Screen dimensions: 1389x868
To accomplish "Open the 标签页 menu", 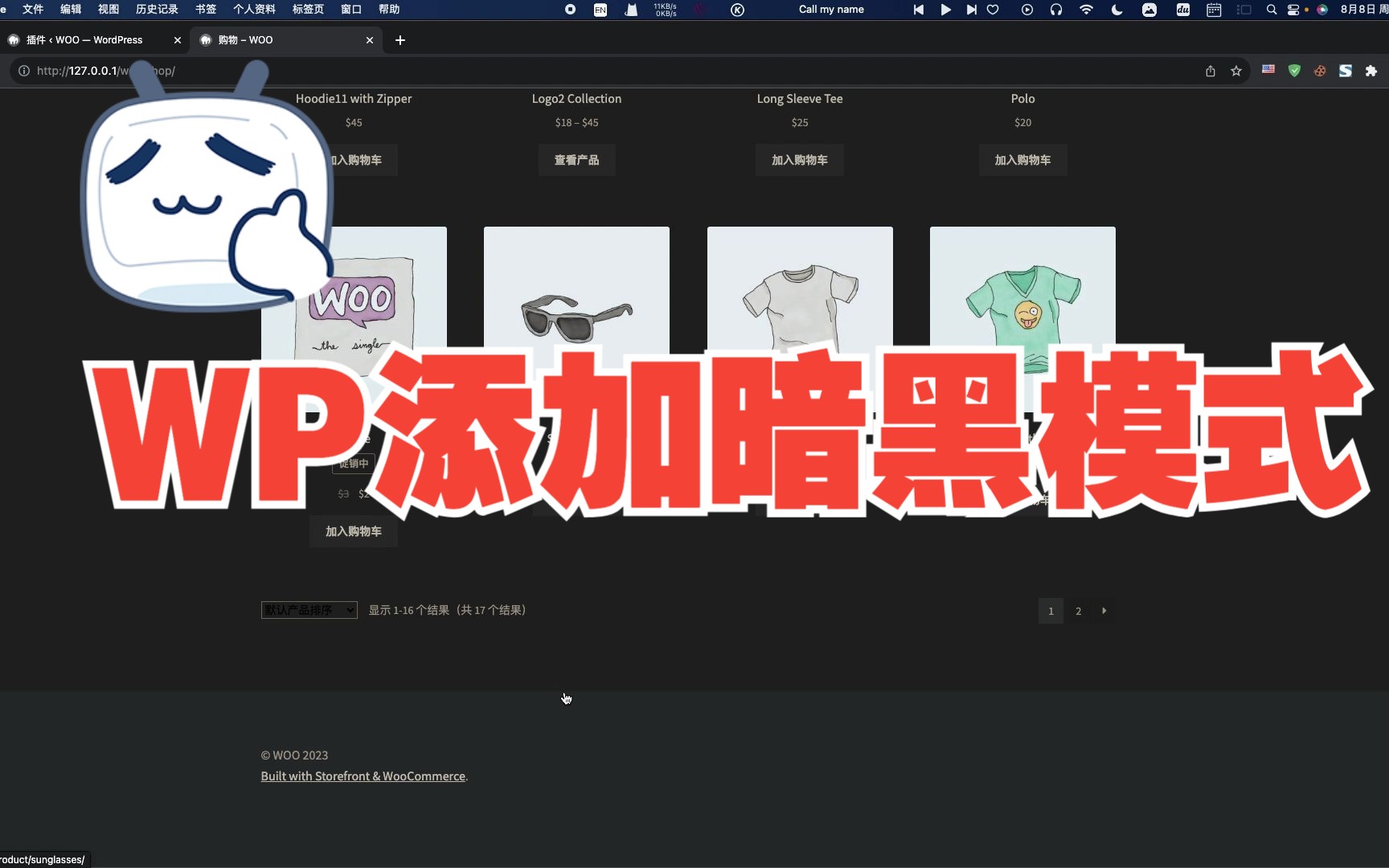I will click(308, 10).
